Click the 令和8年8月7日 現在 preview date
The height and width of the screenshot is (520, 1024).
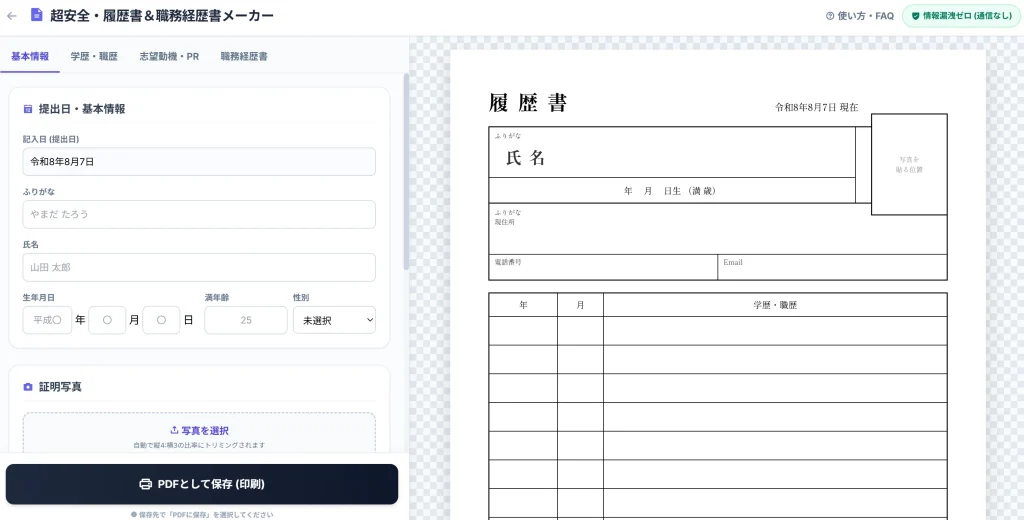pyautogui.click(x=816, y=107)
